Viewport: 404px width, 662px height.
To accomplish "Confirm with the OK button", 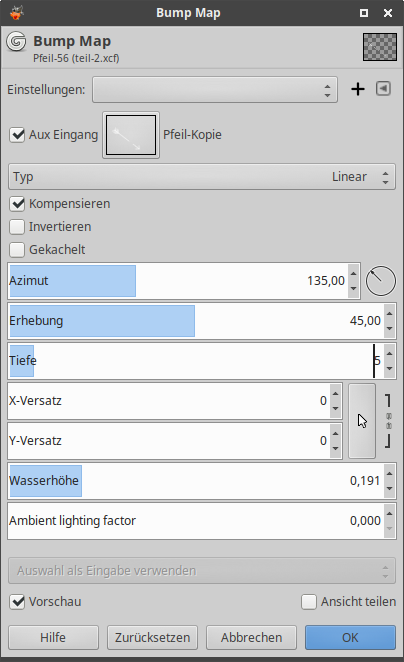I will tap(350, 637).
